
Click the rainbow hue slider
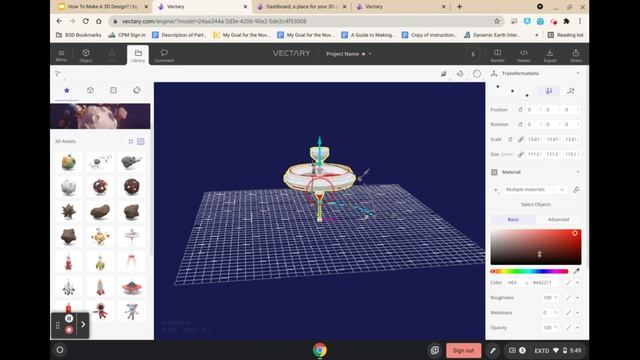(529, 271)
